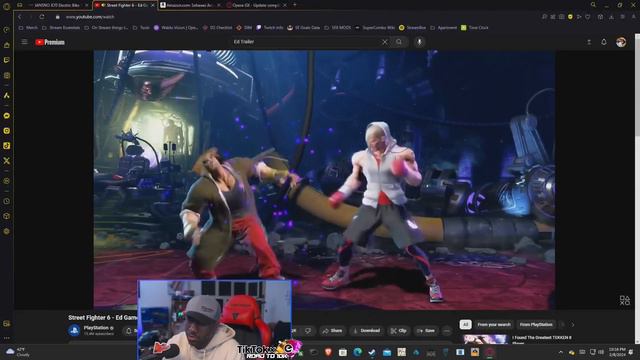Create a Clip of the video
The width and height of the screenshot is (640, 360).
click(x=398, y=331)
